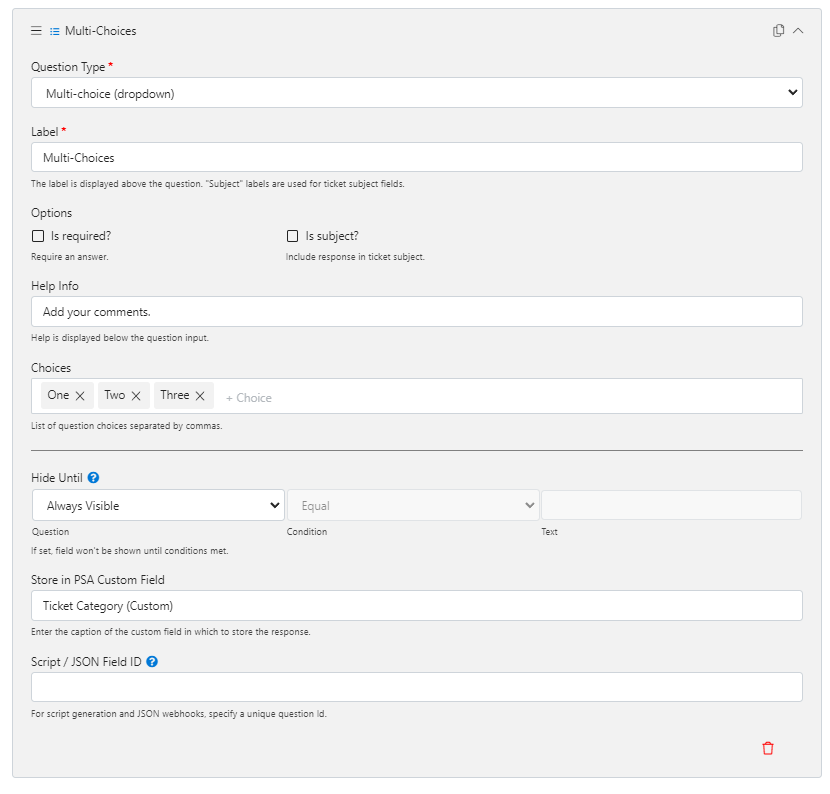The width and height of the screenshot is (830, 794).
Task: Enable the Is required checkbox
Action: 38,236
